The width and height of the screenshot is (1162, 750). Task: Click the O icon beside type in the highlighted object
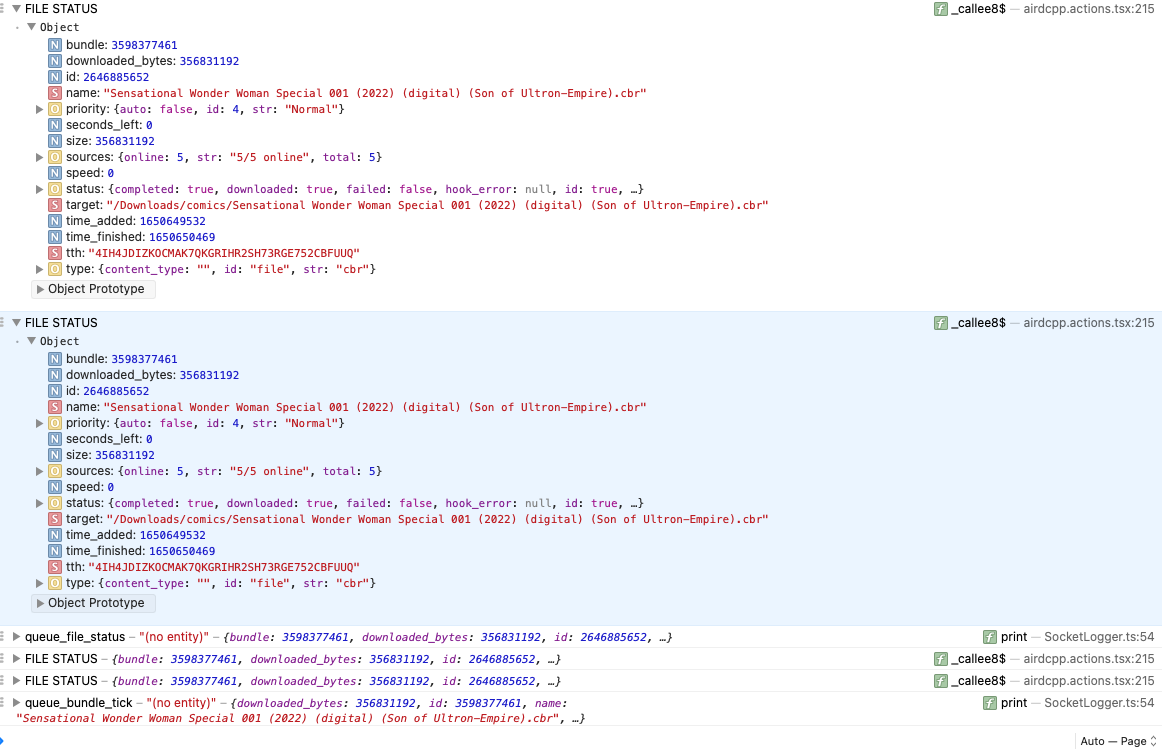(x=56, y=583)
